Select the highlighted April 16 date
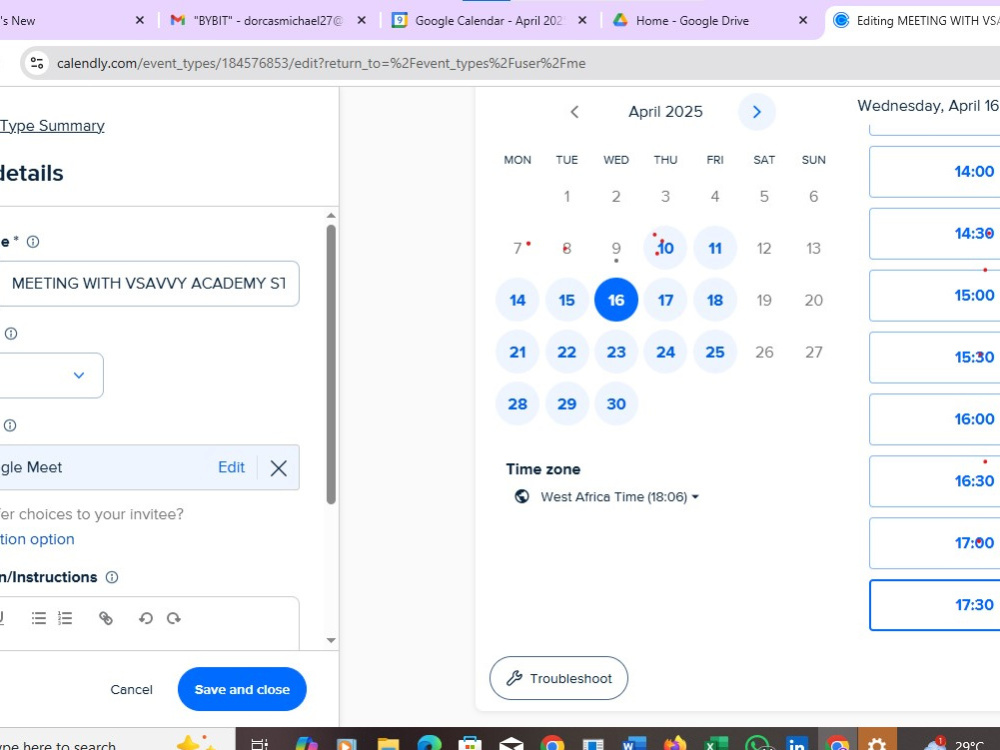This screenshot has width=1000, height=750. pyautogui.click(x=616, y=300)
